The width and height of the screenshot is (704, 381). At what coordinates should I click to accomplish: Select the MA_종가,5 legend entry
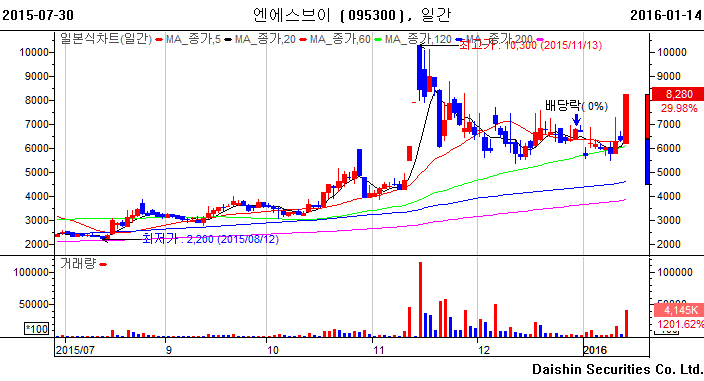click(x=193, y=39)
